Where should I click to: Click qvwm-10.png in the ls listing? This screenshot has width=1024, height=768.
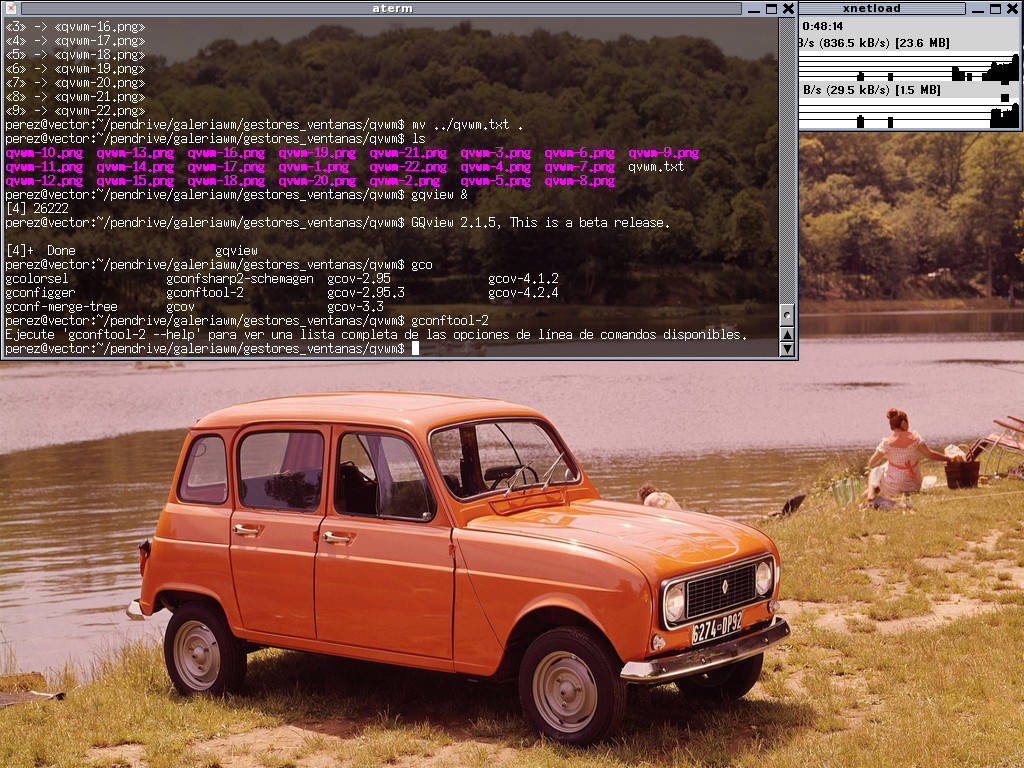[x=44, y=153]
